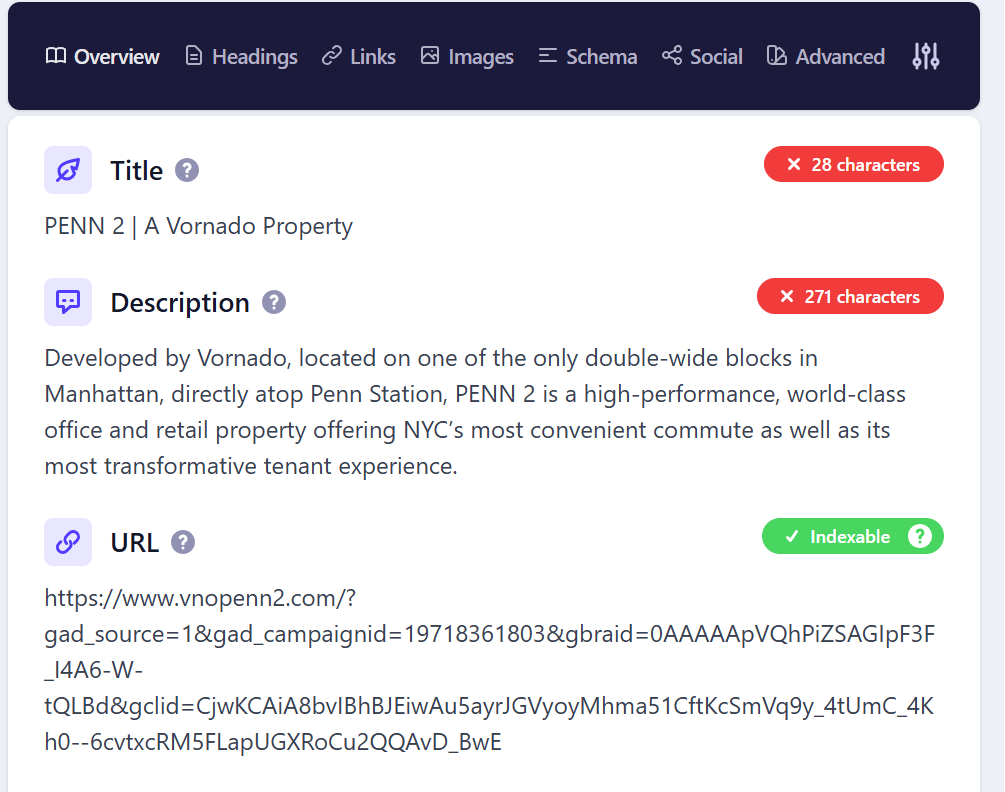Viewport: 1005px width, 792px height.
Task: Switch to the Overview tab
Action: [x=103, y=57]
